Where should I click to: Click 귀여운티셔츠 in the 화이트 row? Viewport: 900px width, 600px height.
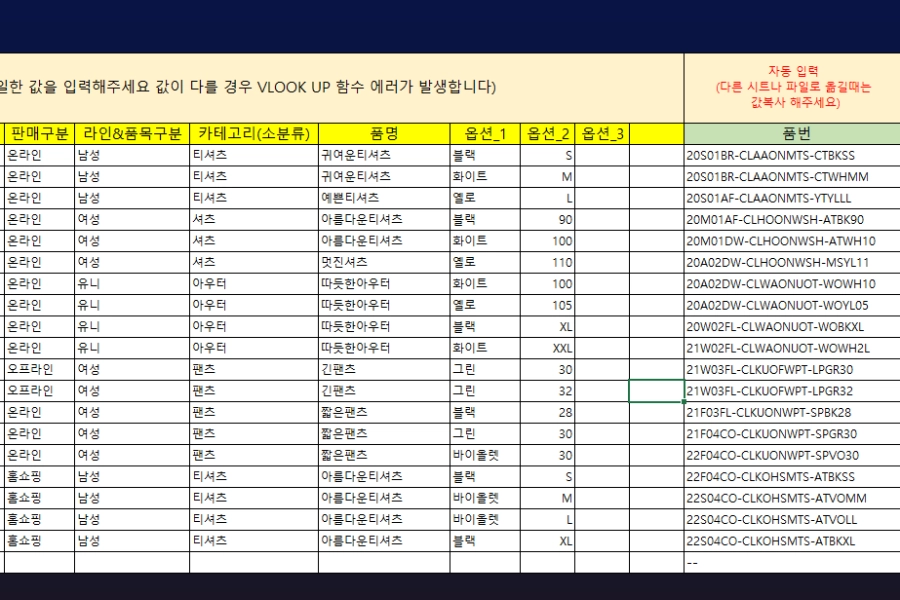click(384, 177)
